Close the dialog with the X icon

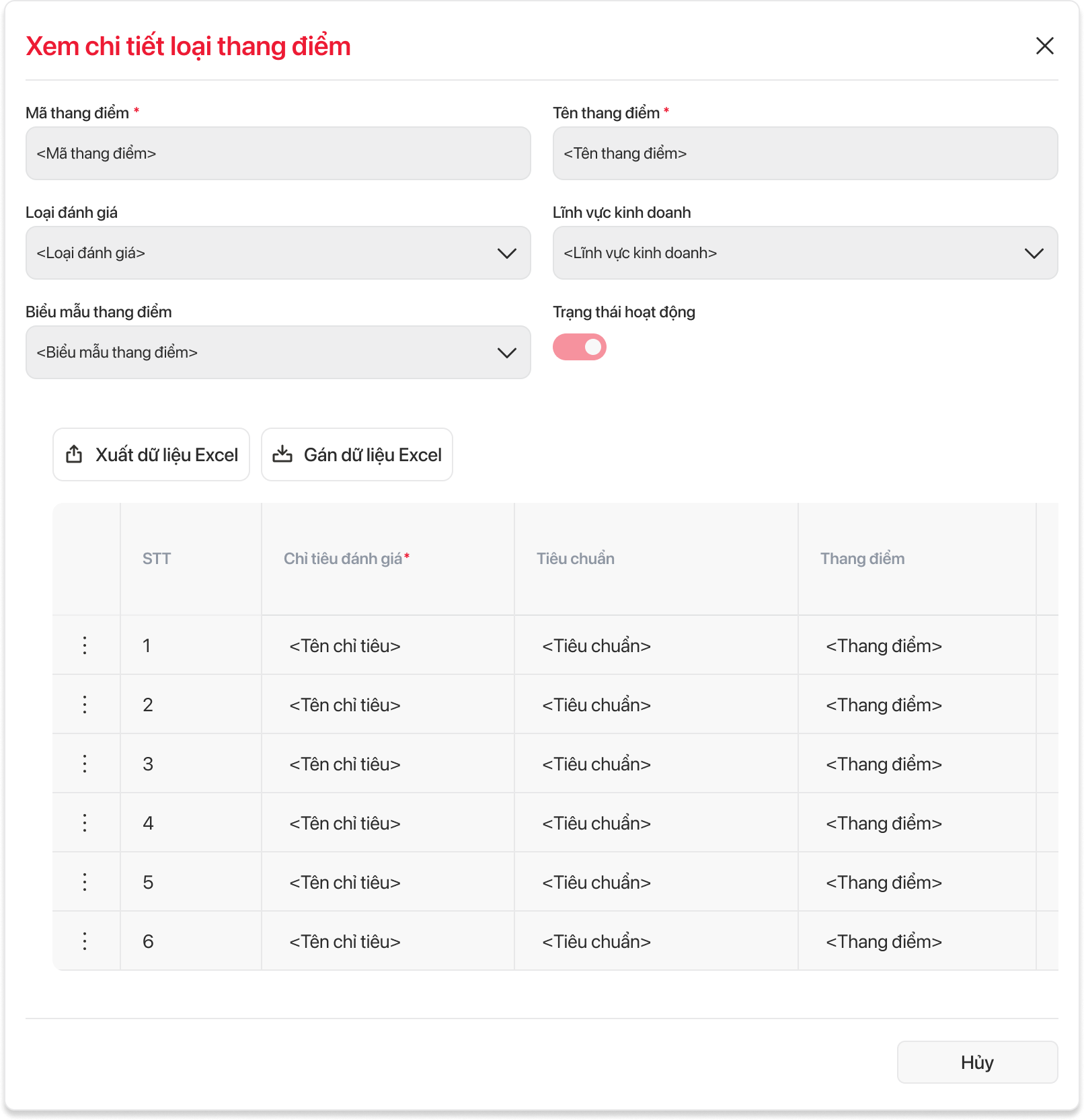[1044, 46]
